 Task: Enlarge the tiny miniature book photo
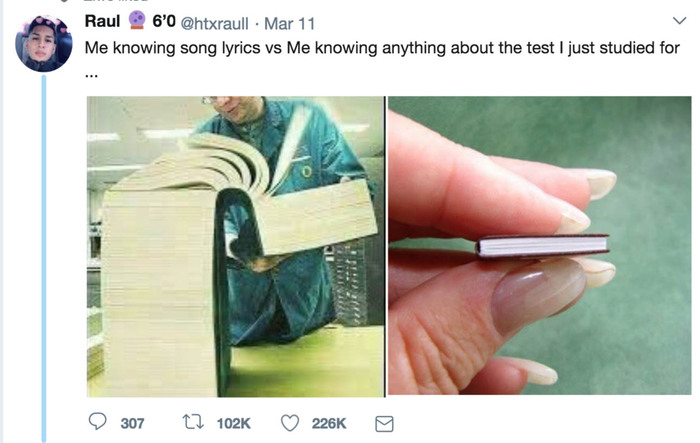(x=539, y=246)
